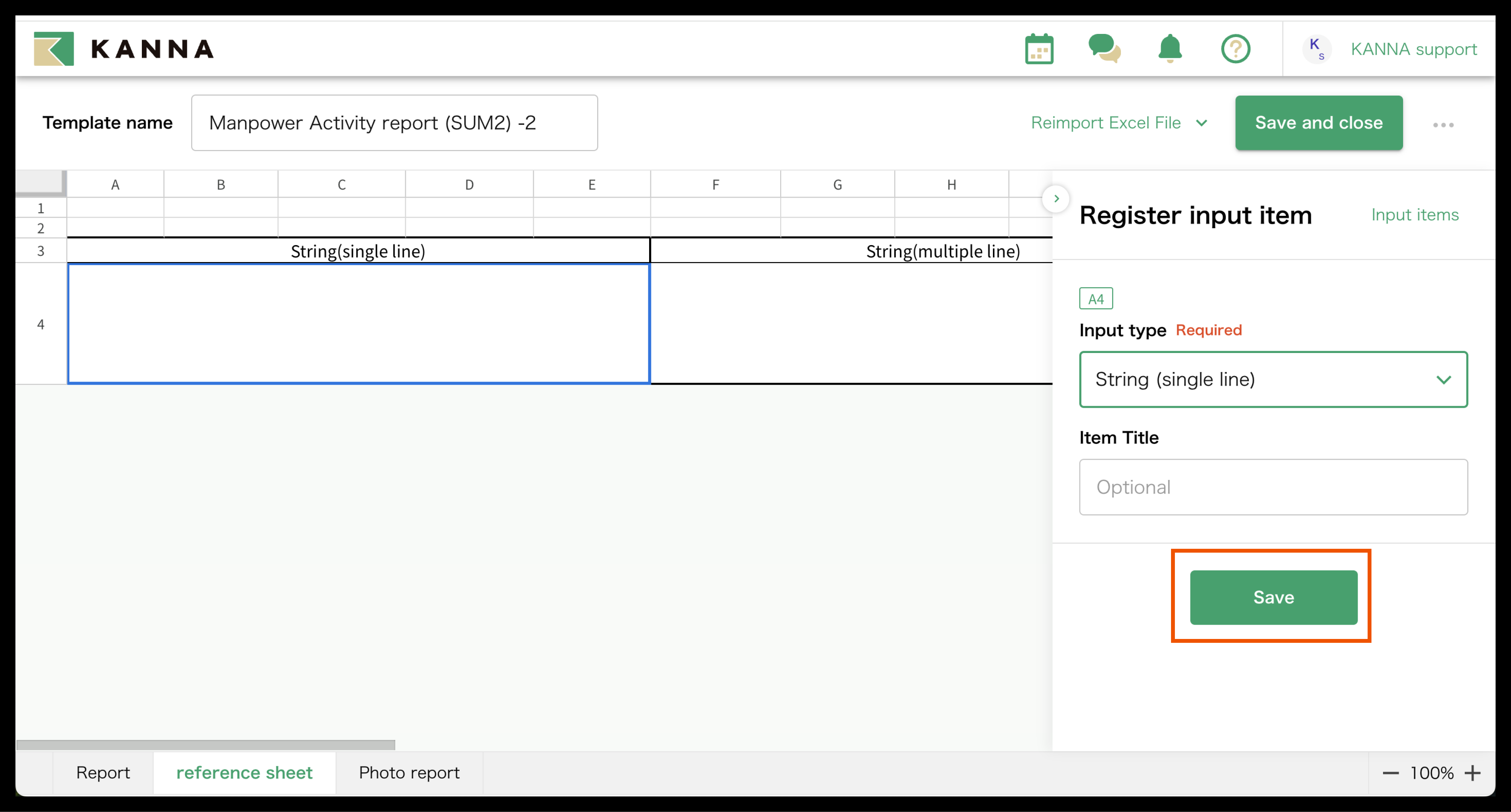Screen dimensions: 1511x812
Task: Click the KS user avatar
Action: (1316, 49)
